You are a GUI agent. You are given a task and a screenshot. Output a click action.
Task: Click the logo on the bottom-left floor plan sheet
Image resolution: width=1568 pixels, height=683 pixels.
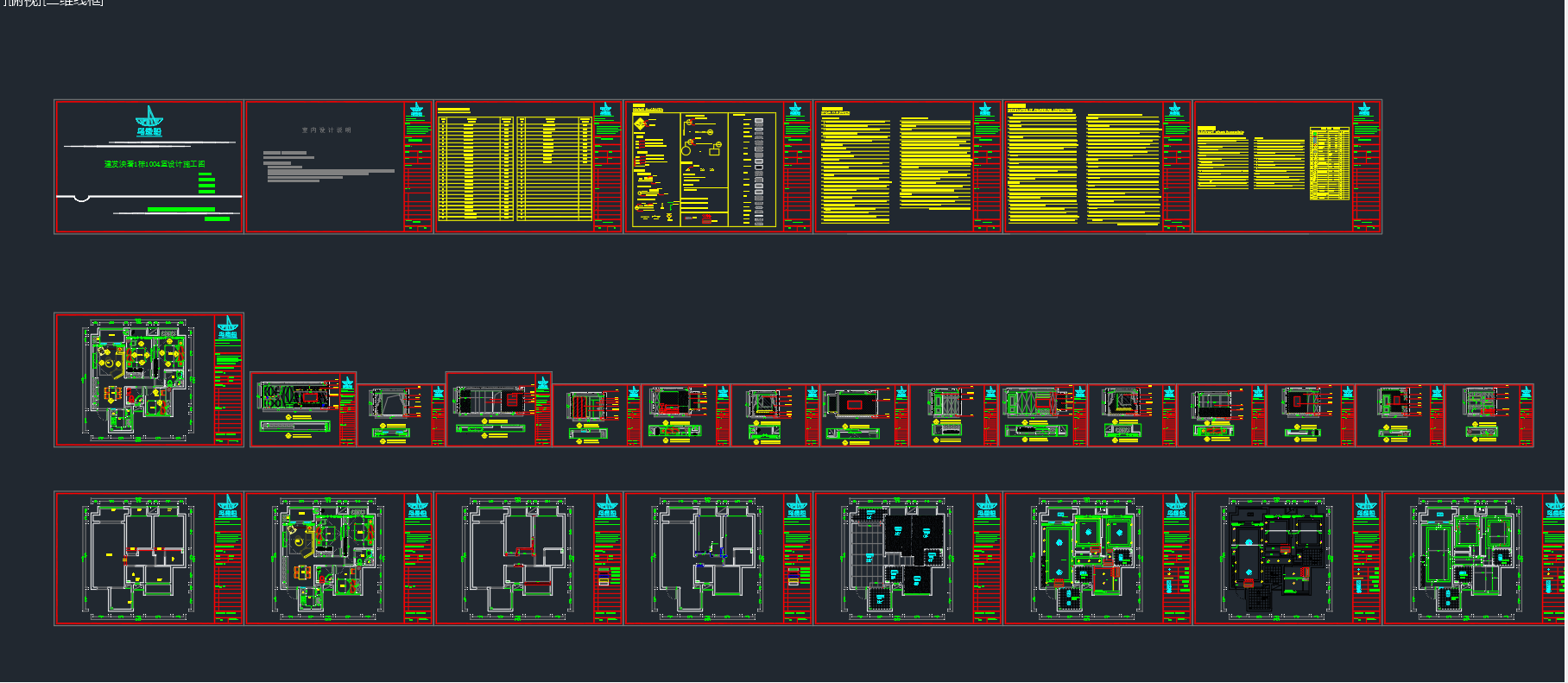[228, 505]
